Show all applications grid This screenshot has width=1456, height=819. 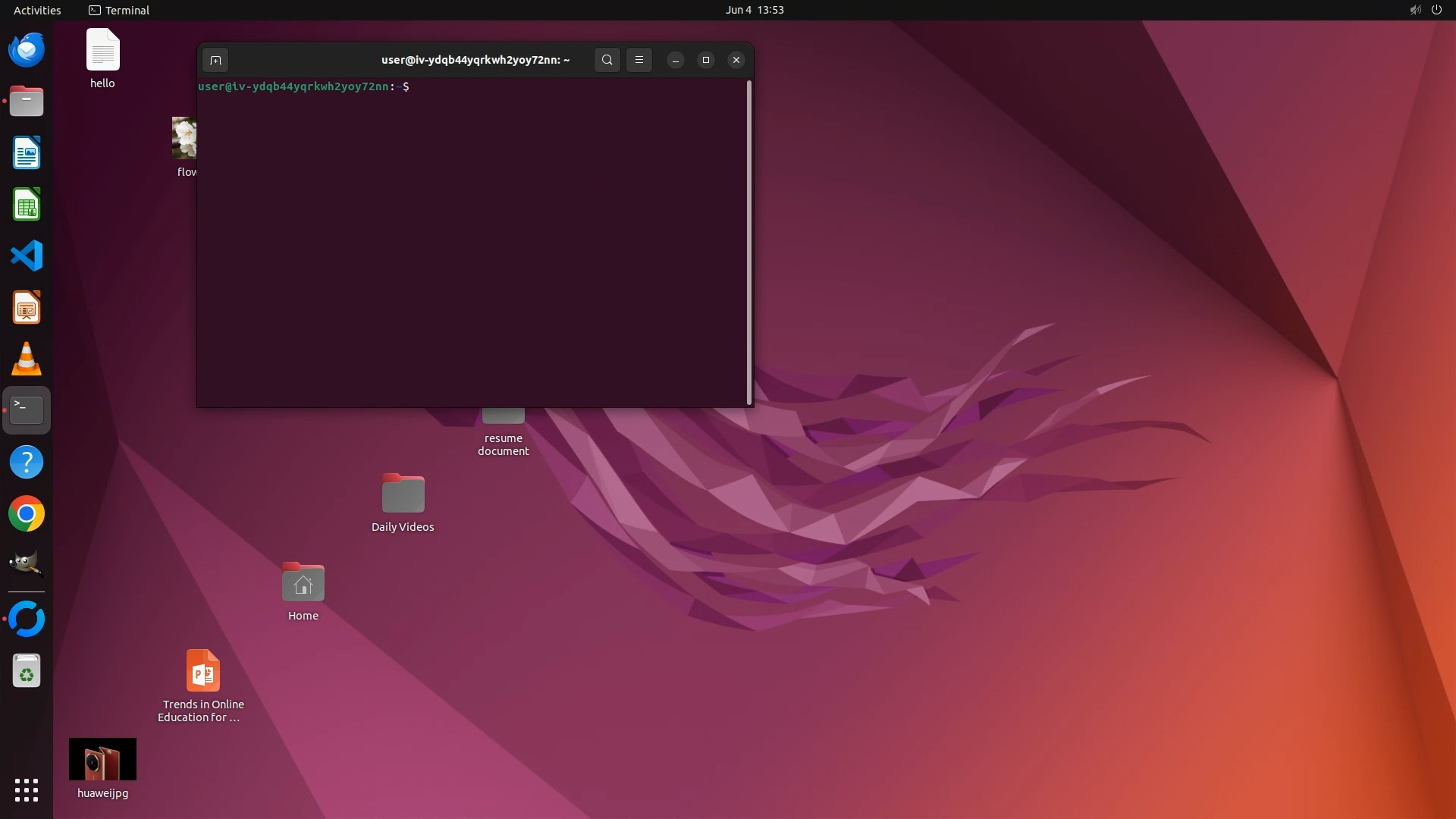(x=27, y=789)
